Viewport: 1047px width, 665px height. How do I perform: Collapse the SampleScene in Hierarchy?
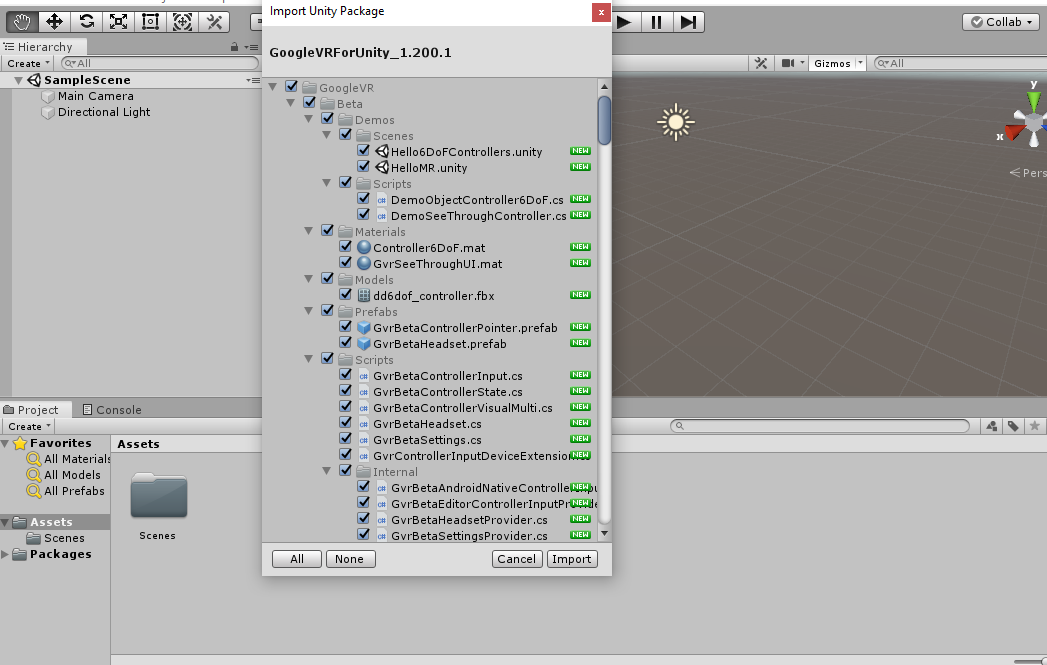(x=19, y=80)
